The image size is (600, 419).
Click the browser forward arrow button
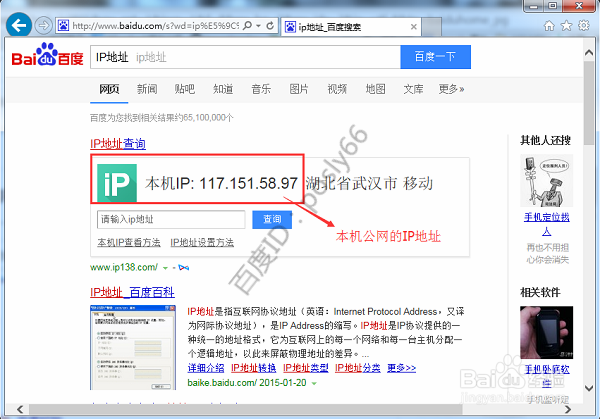coord(44,26)
